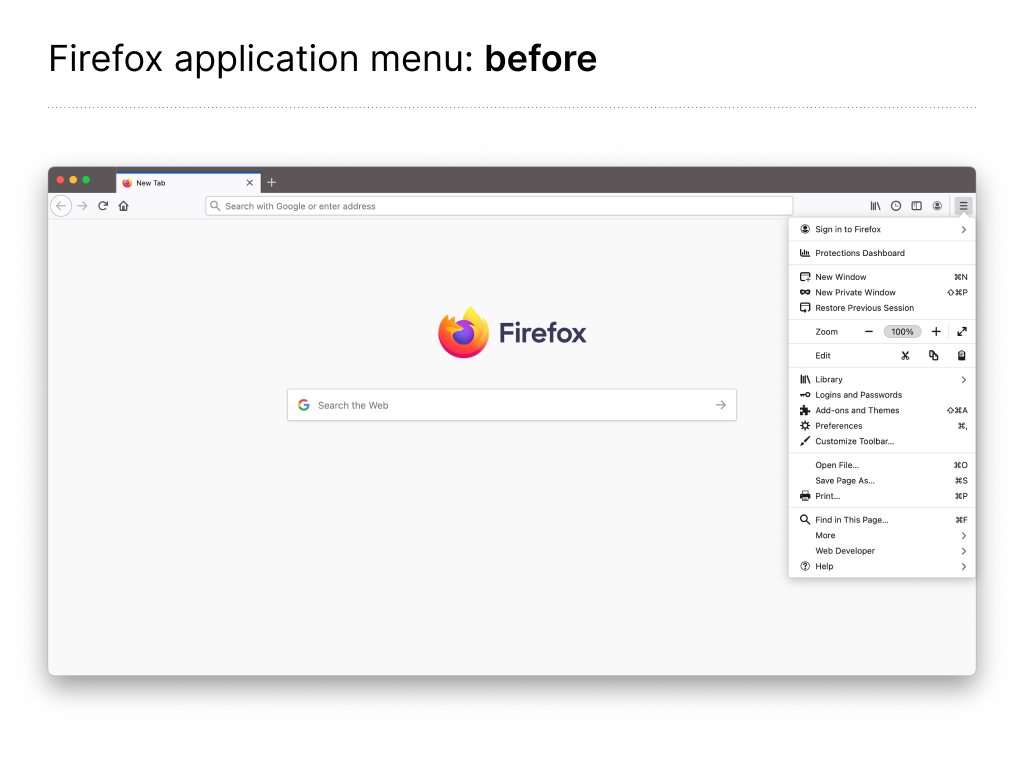Expand the Sign in to Firefox submenu
The height and width of the screenshot is (768, 1024).
pos(963,230)
